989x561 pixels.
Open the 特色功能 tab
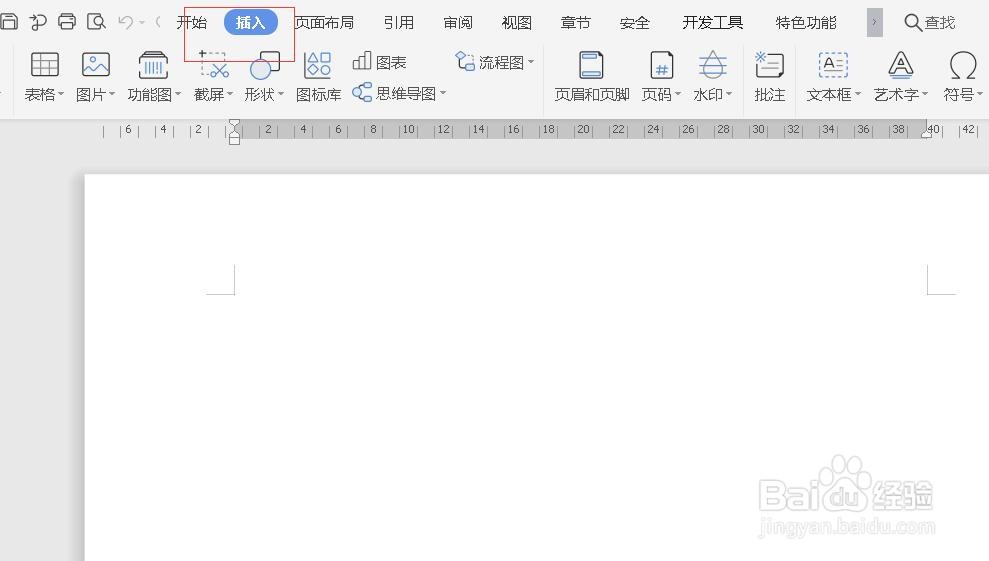(x=806, y=23)
